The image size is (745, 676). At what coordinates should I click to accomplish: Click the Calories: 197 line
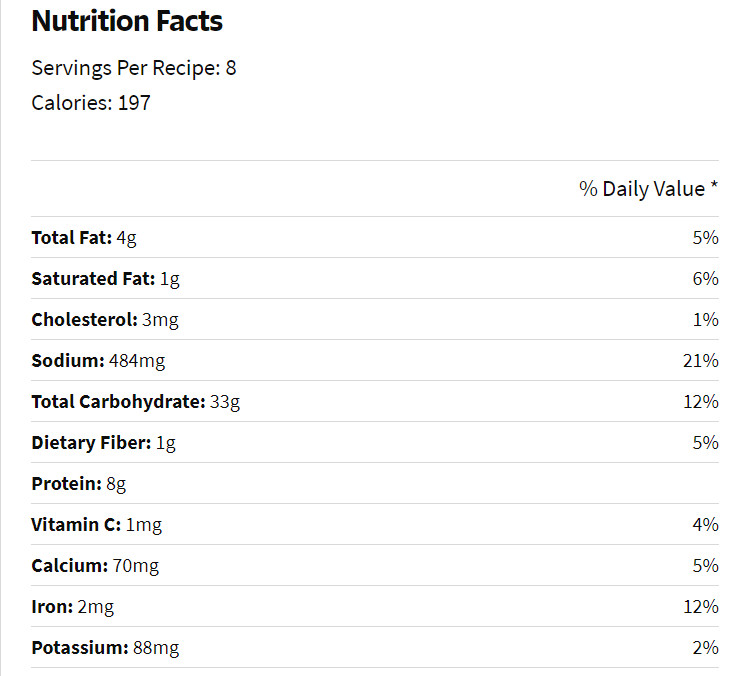click(x=91, y=103)
